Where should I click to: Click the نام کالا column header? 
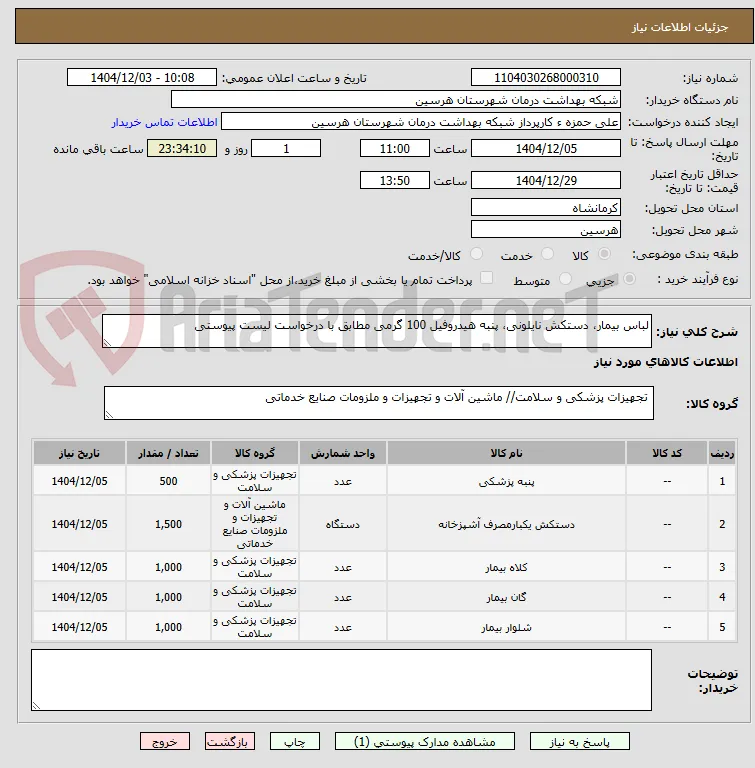506,453
